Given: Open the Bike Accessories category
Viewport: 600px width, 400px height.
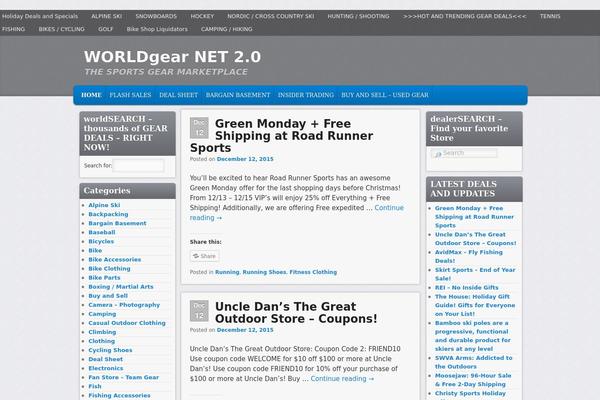Looking at the screenshot, I should coord(114,260).
